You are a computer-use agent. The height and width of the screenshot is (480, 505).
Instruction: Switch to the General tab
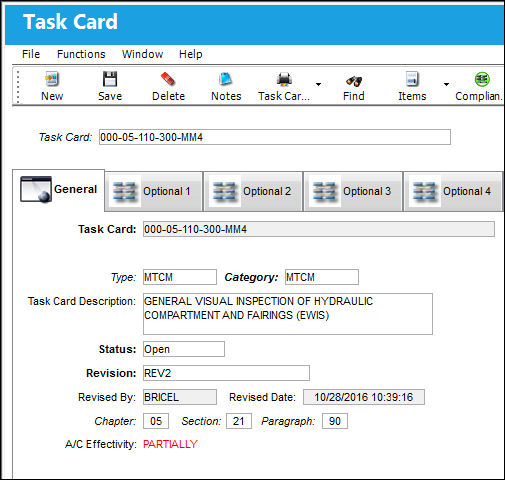pyautogui.click(x=59, y=190)
